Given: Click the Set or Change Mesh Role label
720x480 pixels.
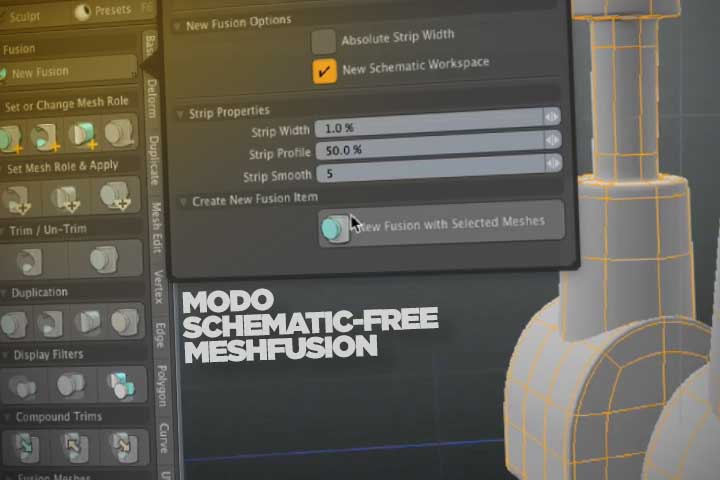Looking at the screenshot, I should [66, 104].
